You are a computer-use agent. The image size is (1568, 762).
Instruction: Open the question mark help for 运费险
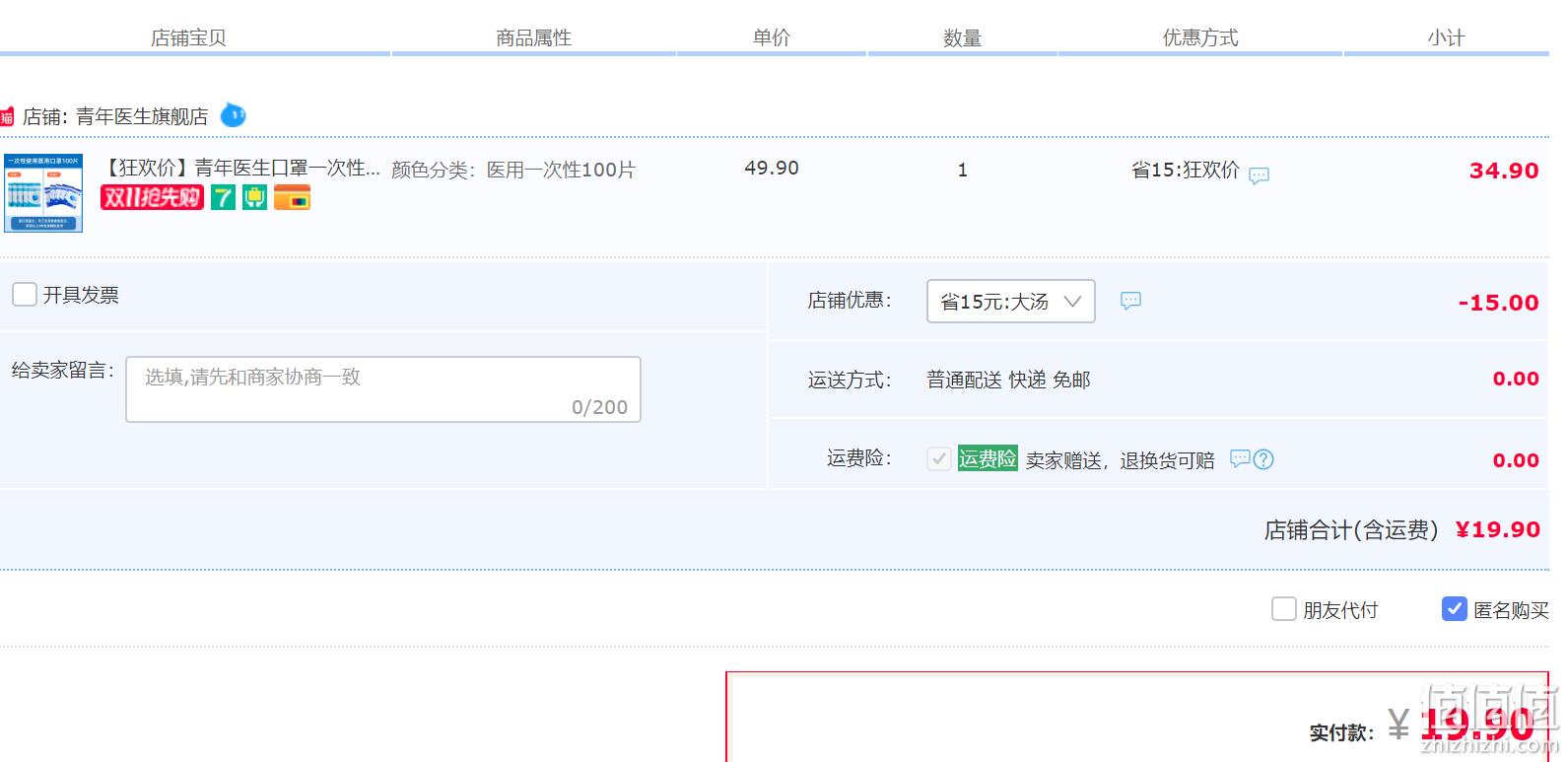[x=1263, y=459]
